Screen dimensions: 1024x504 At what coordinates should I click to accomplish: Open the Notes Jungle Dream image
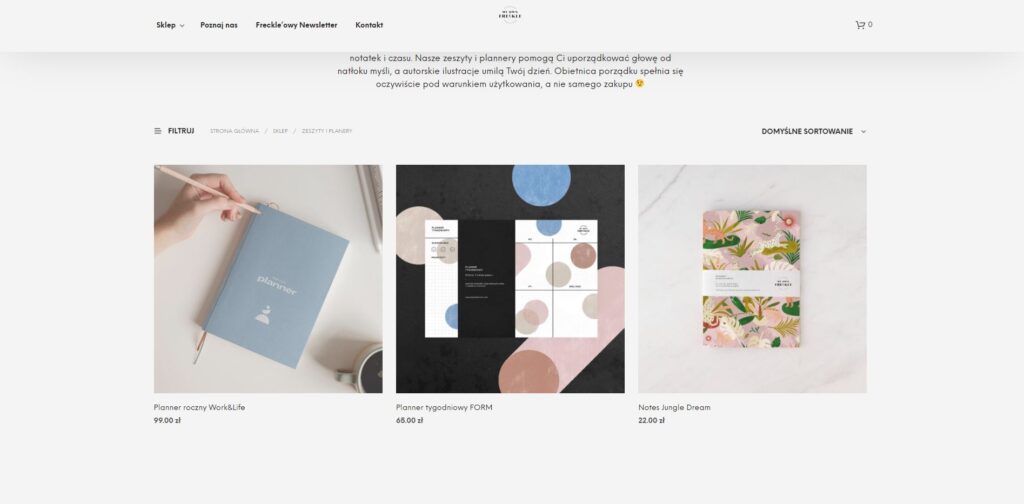point(752,279)
